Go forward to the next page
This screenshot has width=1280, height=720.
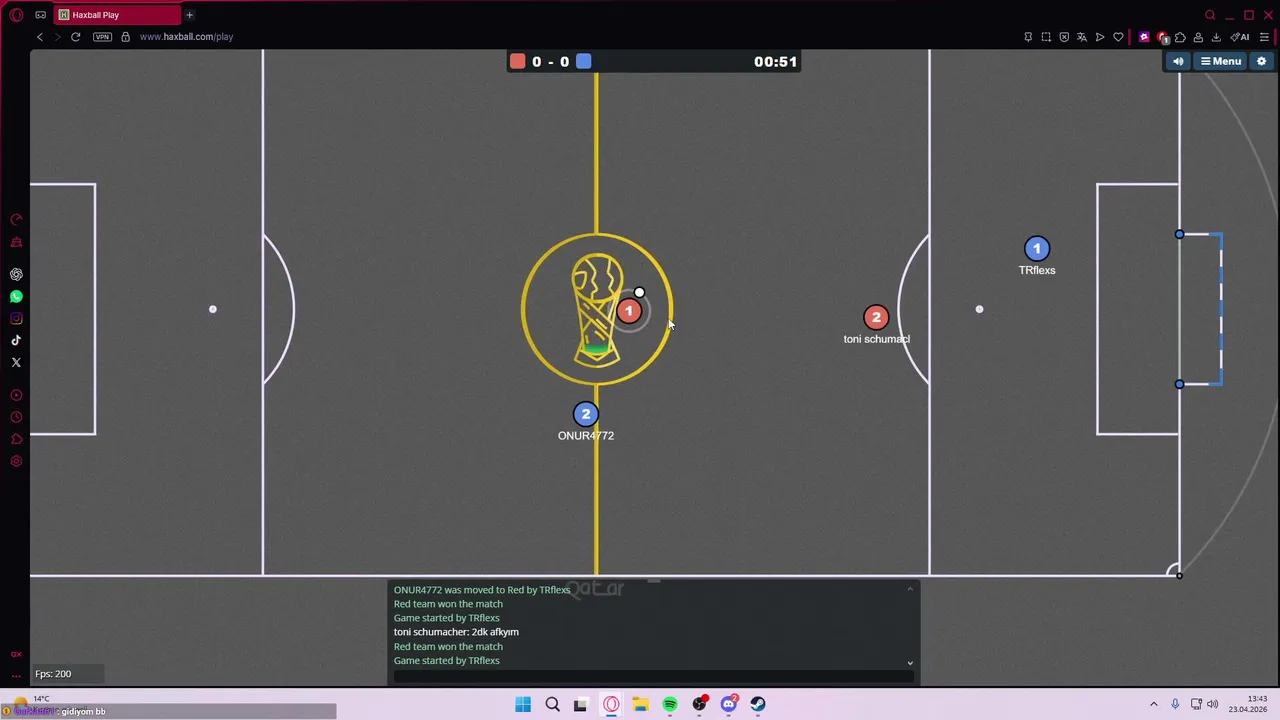[x=57, y=37]
